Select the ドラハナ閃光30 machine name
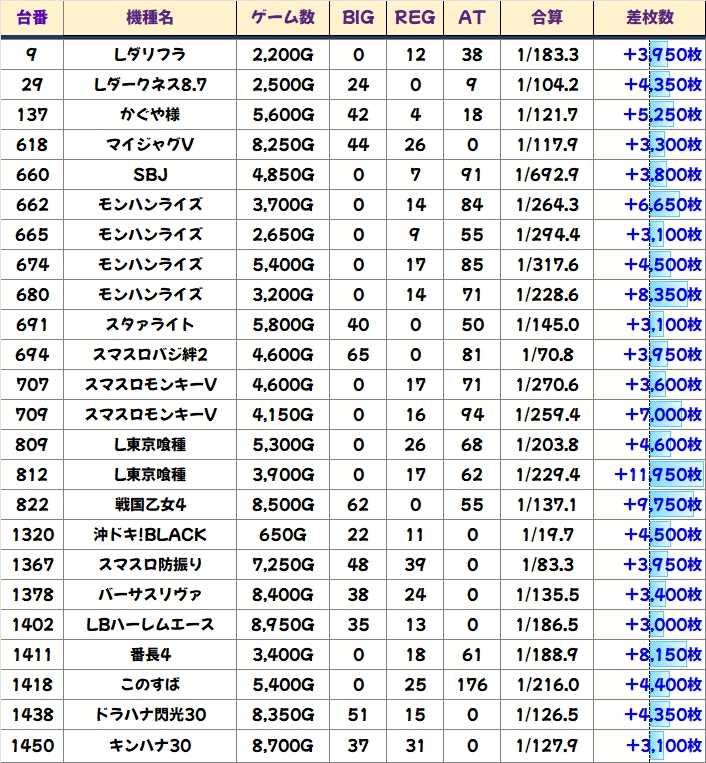The height and width of the screenshot is (763, 706). pyautogui.click(x=150, y=715)
